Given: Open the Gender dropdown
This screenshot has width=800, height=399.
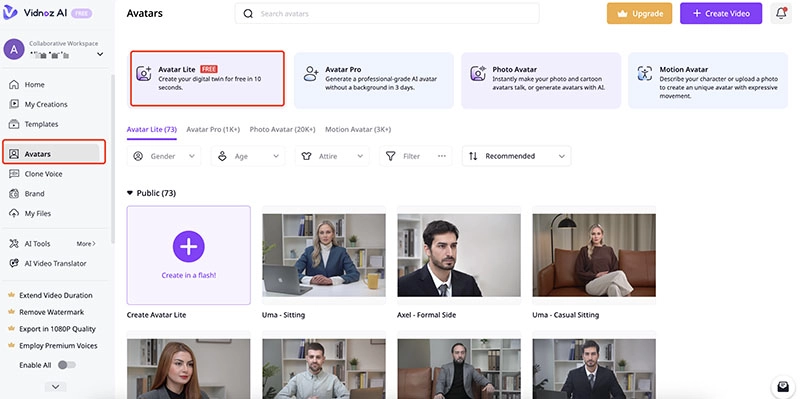Looking at the screenshot, I should click(164, 156).
